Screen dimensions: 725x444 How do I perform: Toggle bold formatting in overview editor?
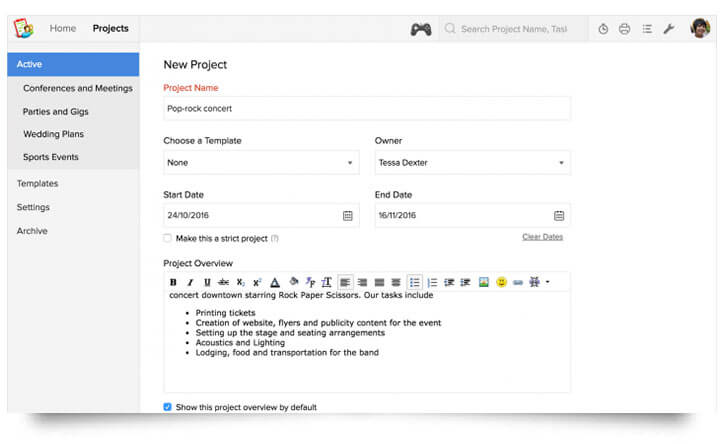173,282
